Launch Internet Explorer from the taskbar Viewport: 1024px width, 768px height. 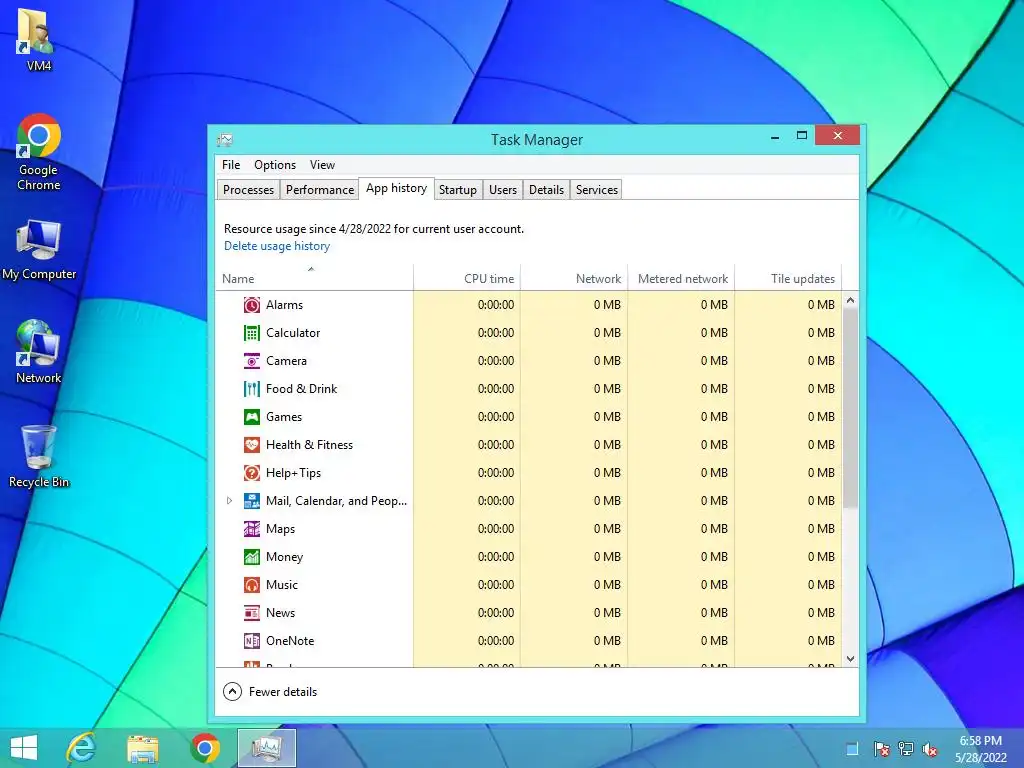82,748
